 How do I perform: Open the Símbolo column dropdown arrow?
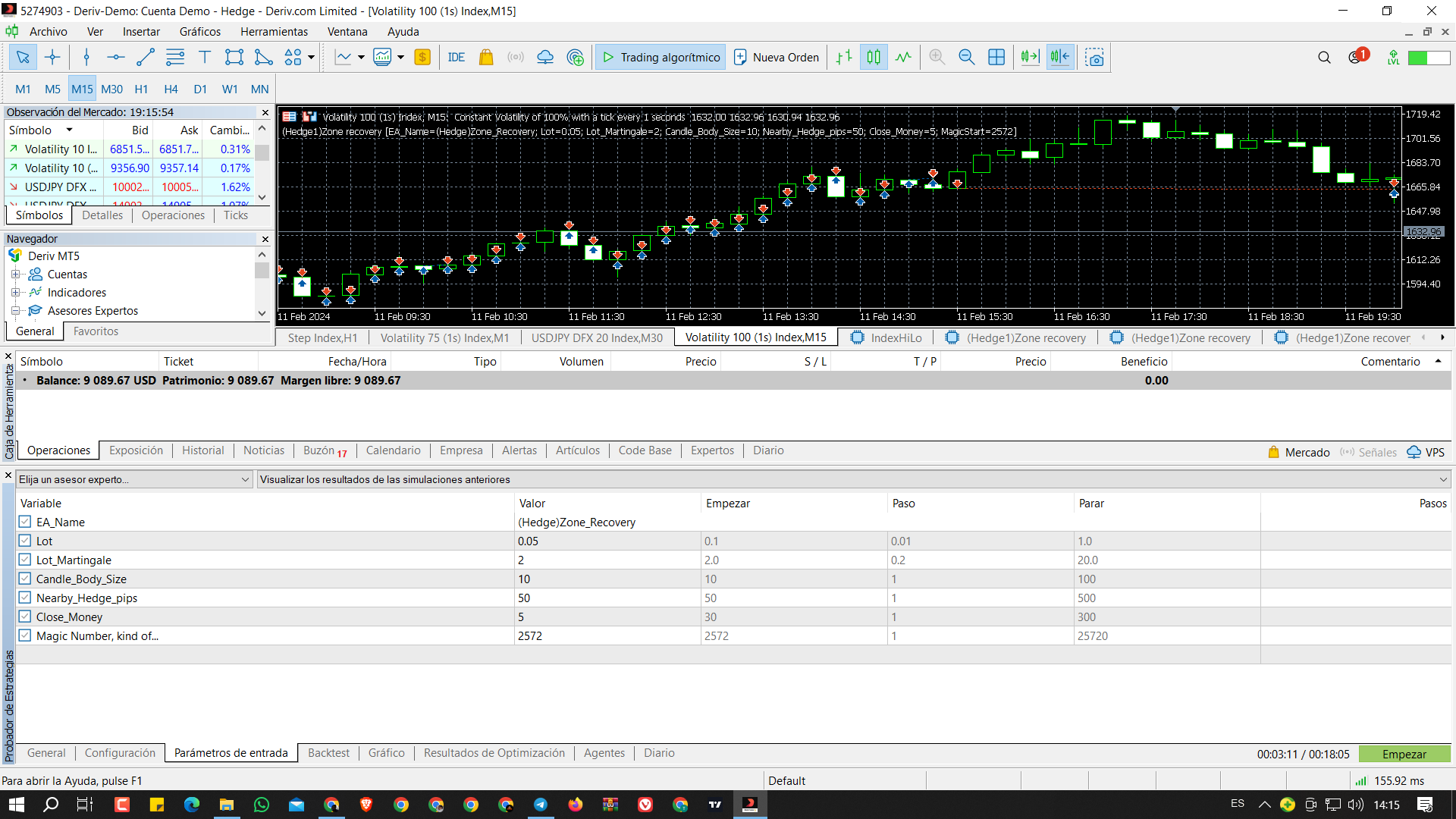pos(69,130)
